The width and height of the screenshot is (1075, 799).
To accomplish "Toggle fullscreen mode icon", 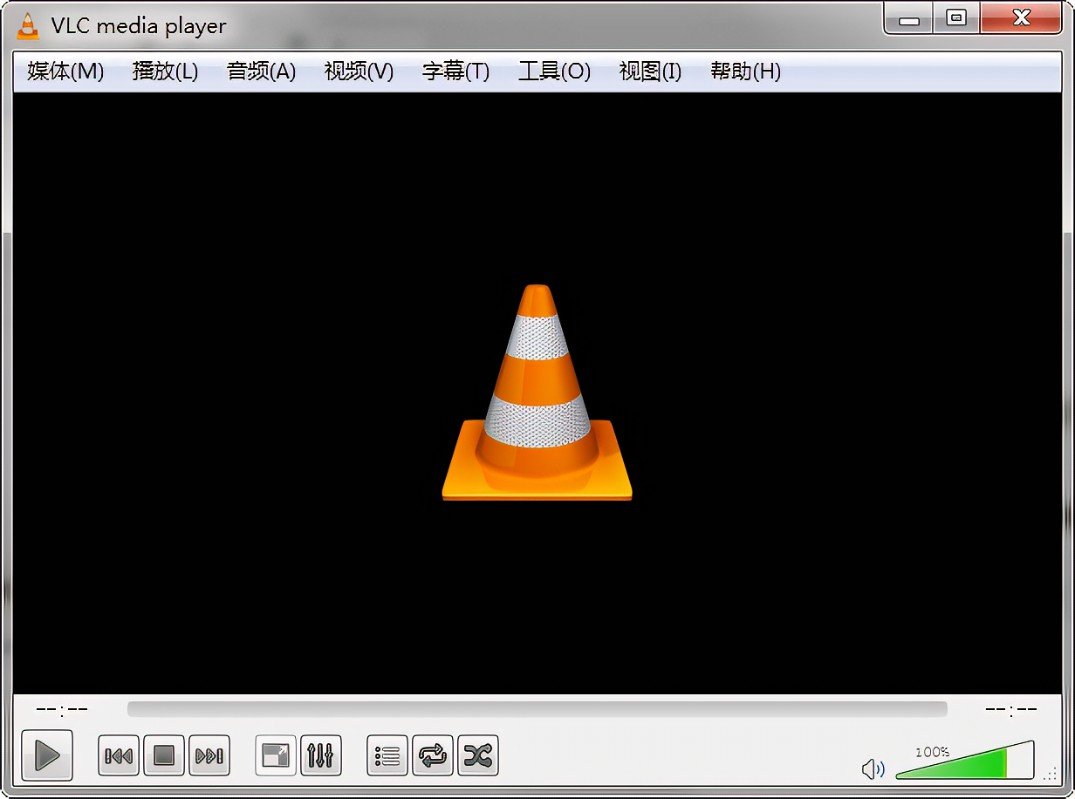I will [x=274, y=756].
